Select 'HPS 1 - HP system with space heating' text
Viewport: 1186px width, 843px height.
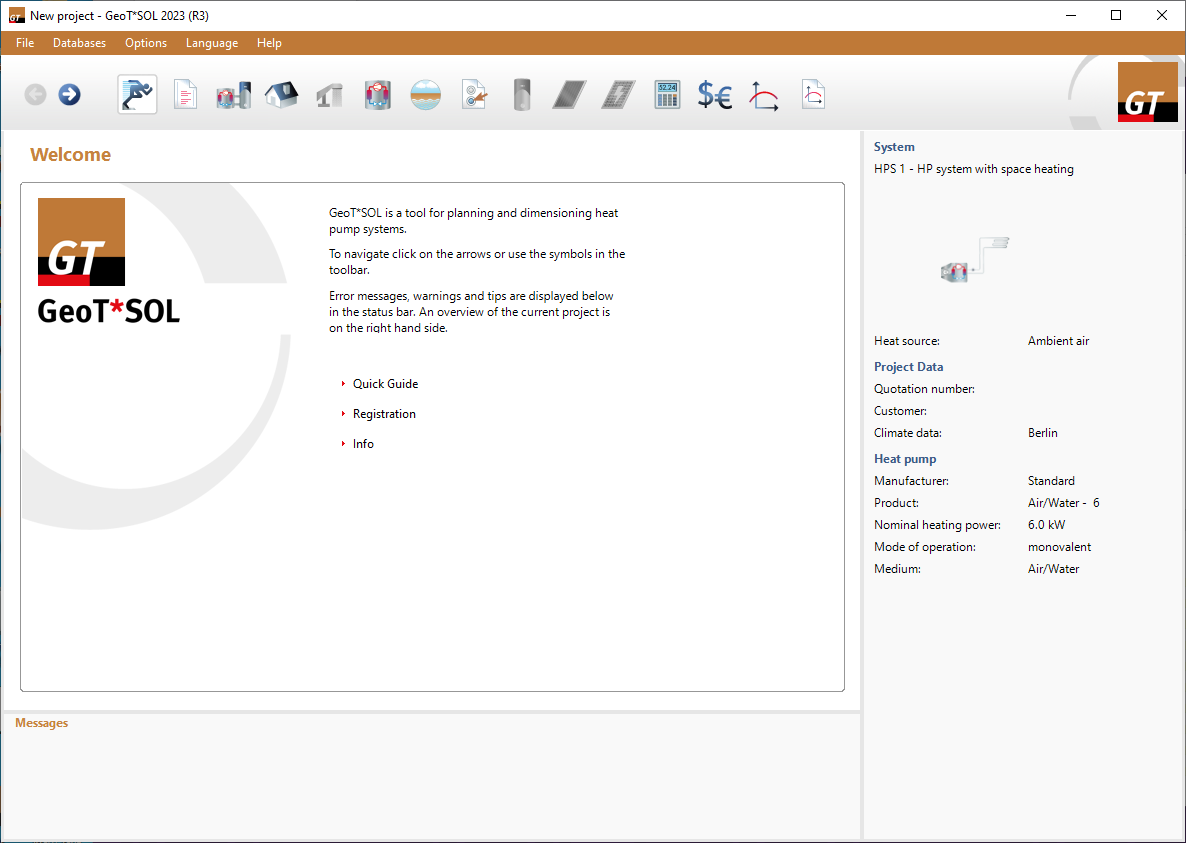973,169
